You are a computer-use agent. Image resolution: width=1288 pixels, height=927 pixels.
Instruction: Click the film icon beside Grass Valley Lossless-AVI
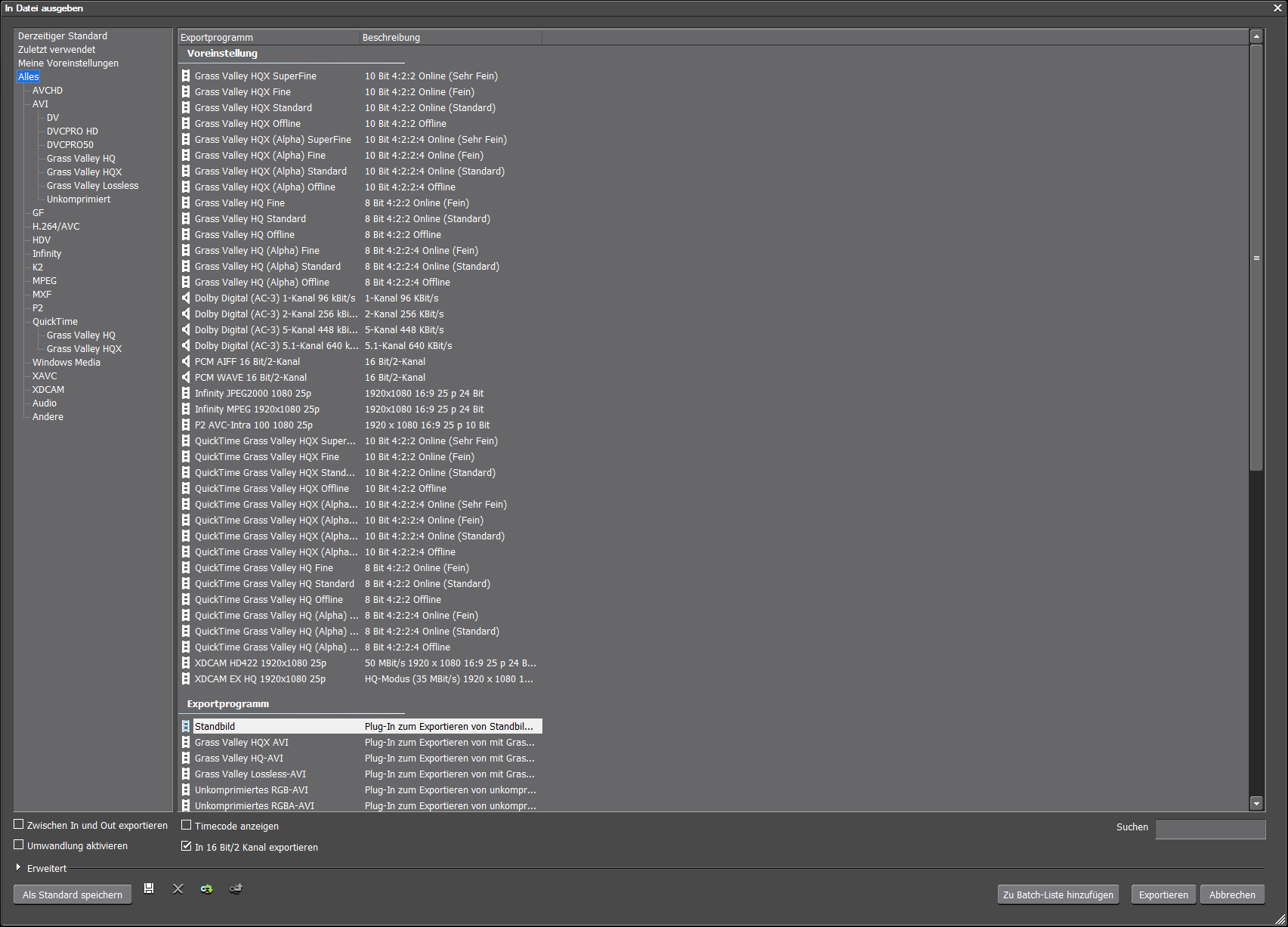click(186, 774)
